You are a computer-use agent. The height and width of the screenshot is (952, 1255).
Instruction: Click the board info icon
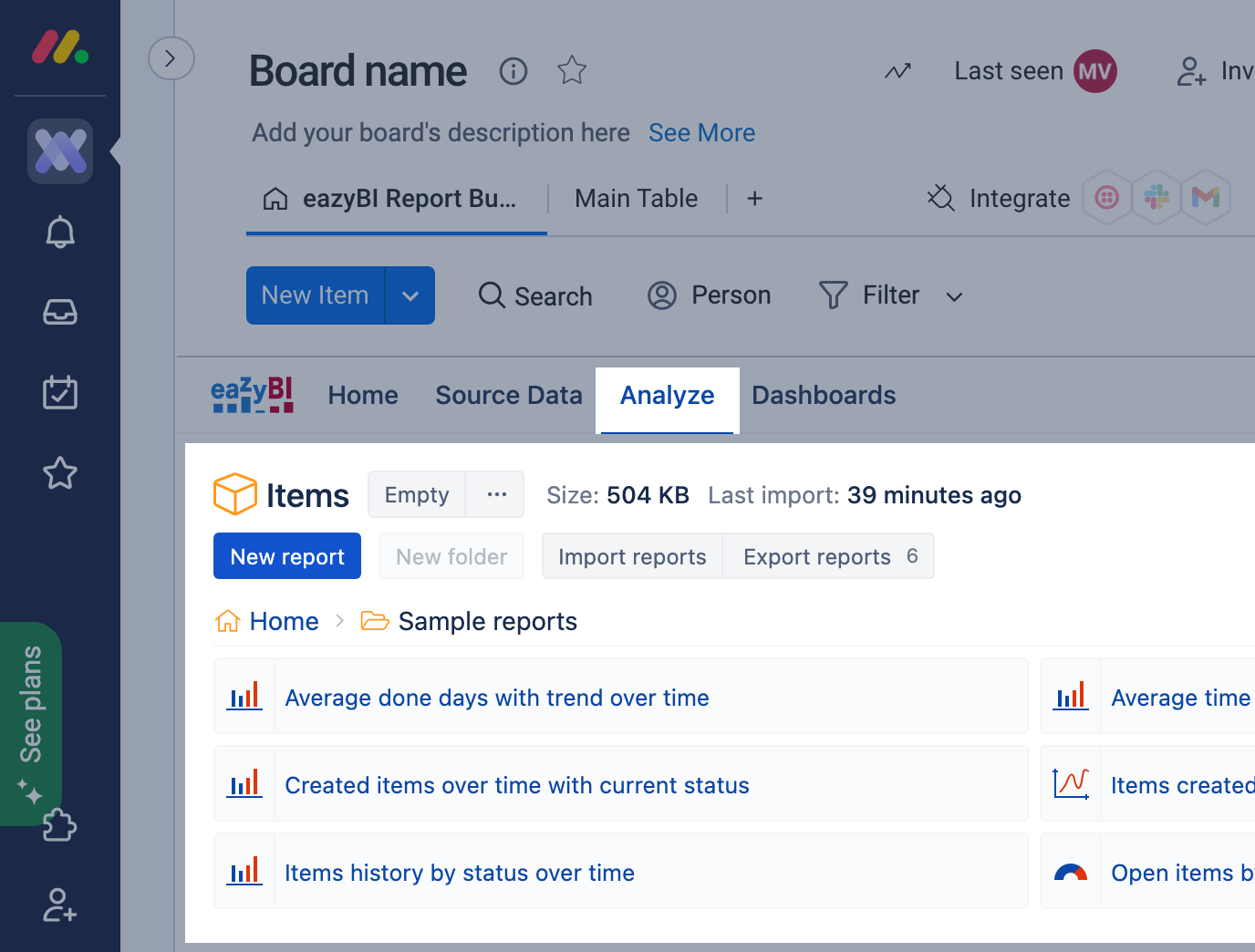(x=513, y=71)
